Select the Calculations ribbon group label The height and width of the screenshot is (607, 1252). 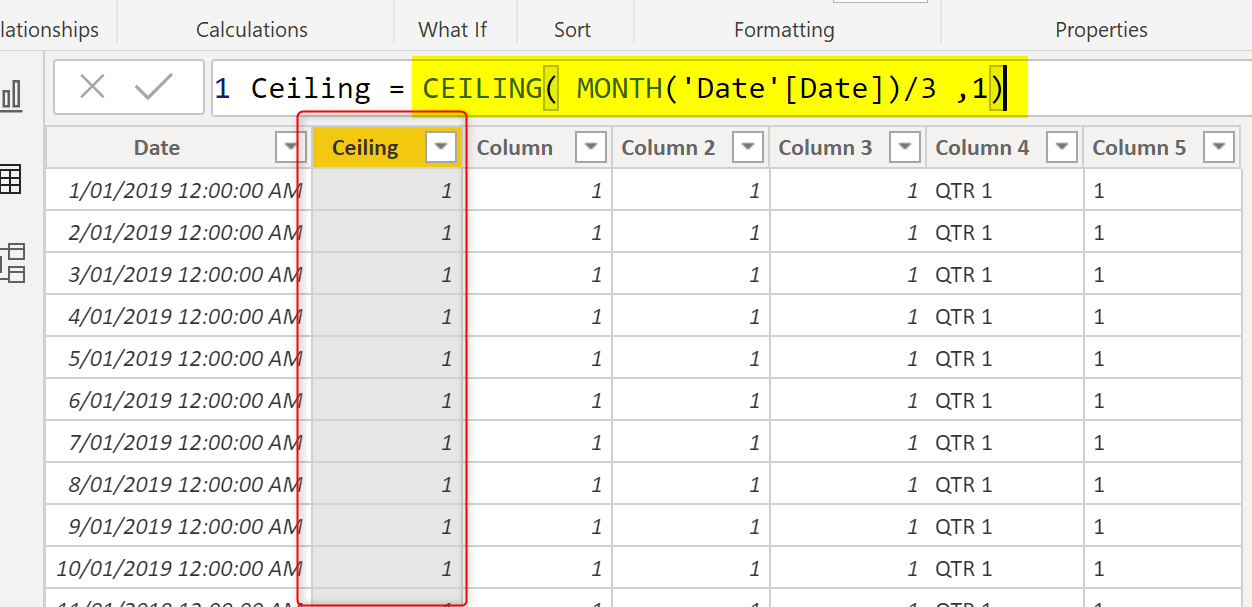coord(252,30)
